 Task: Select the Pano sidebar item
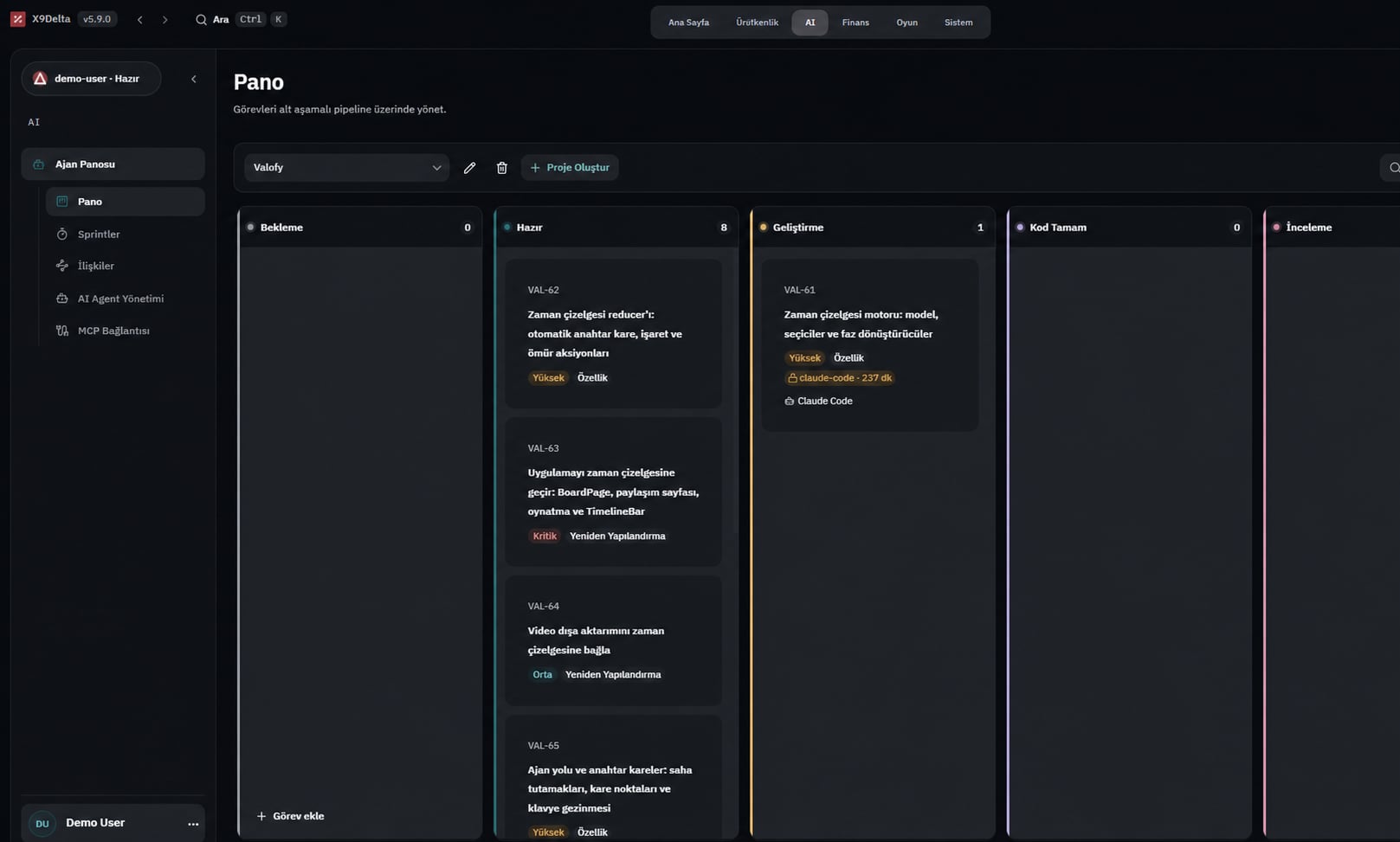(x=126, y=202)
